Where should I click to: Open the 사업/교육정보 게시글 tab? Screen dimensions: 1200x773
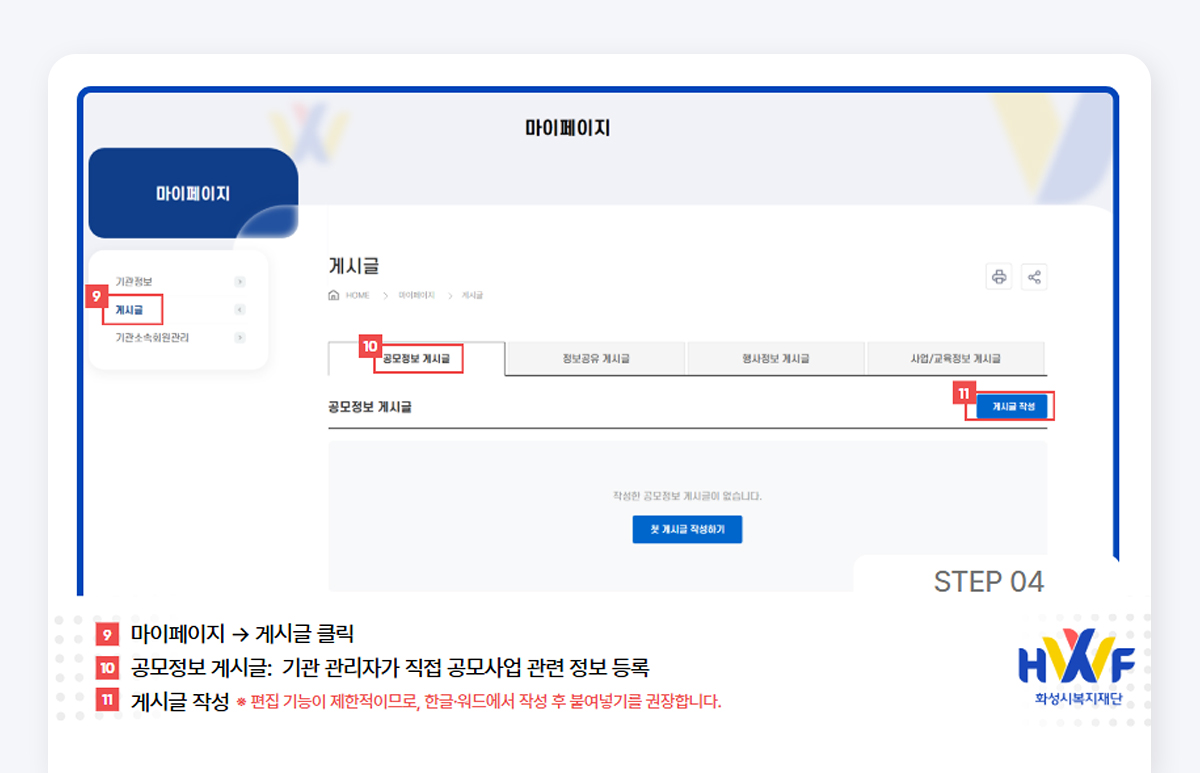954,357
